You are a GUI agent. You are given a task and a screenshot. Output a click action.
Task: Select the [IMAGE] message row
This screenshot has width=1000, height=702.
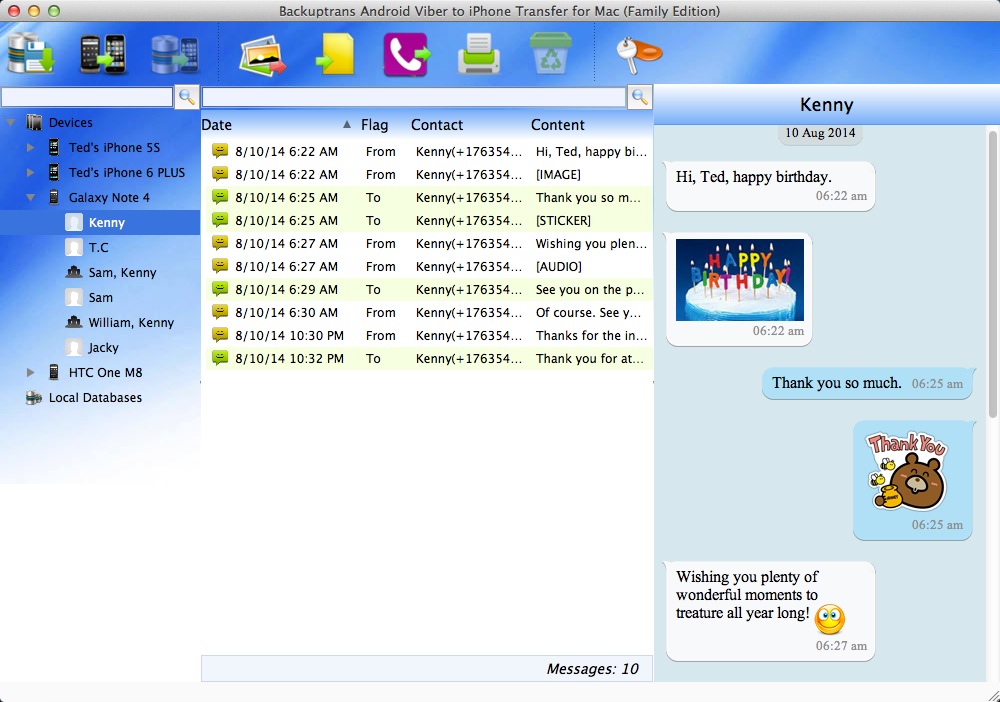click(429, 175)
